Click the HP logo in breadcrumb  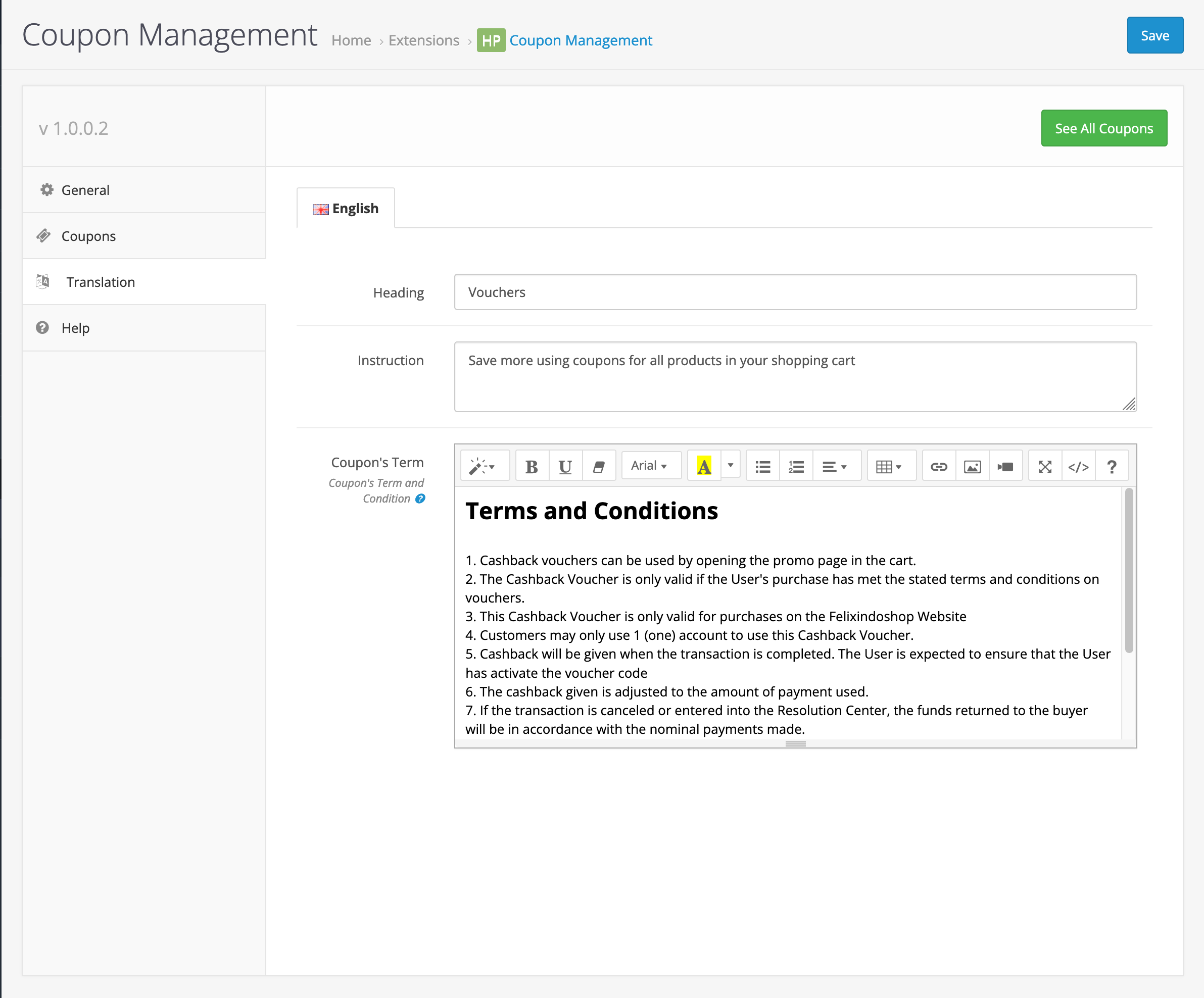pyautogui.click(x=491, y=40)
